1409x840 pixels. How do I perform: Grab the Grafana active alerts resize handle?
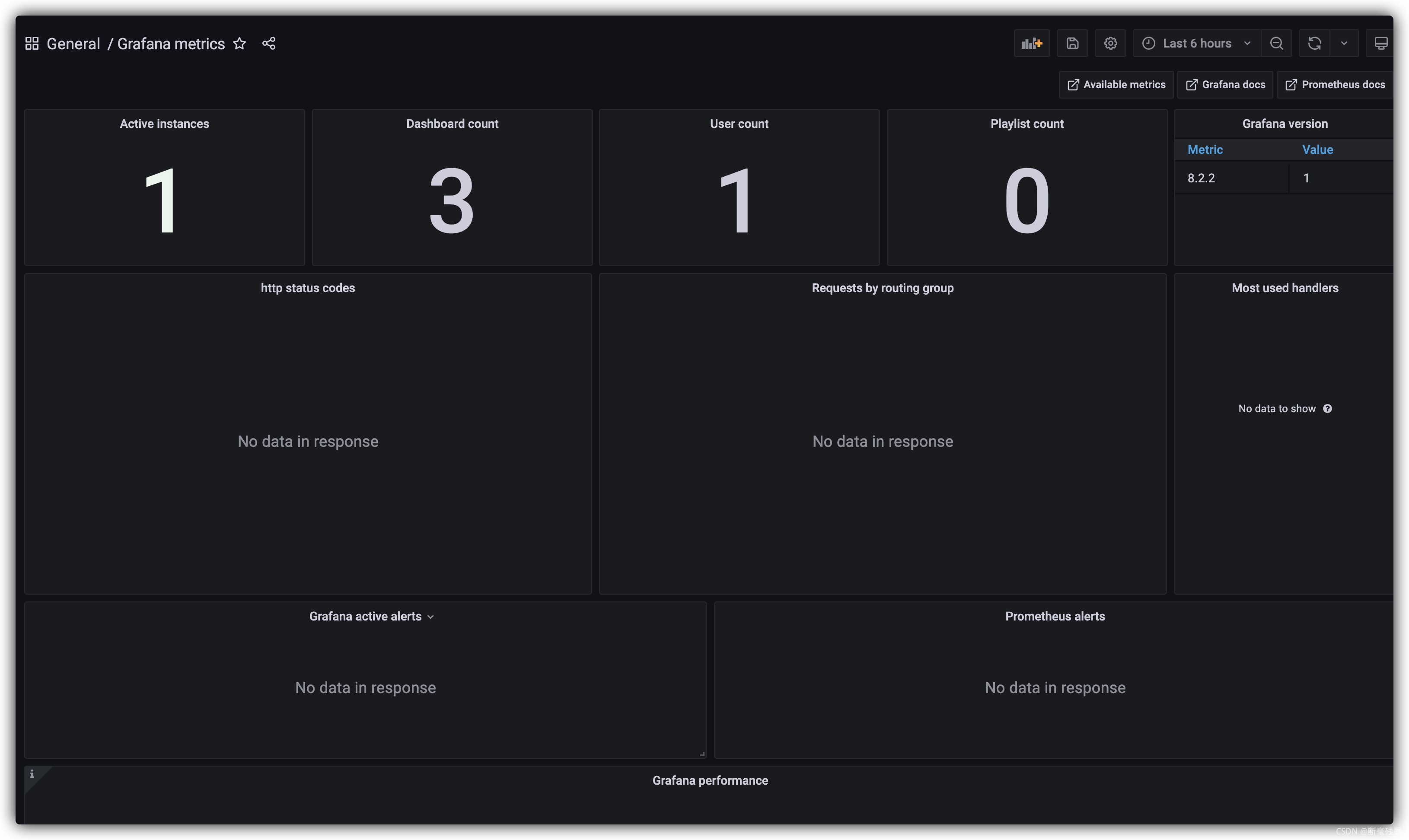[x=702, y=754]
